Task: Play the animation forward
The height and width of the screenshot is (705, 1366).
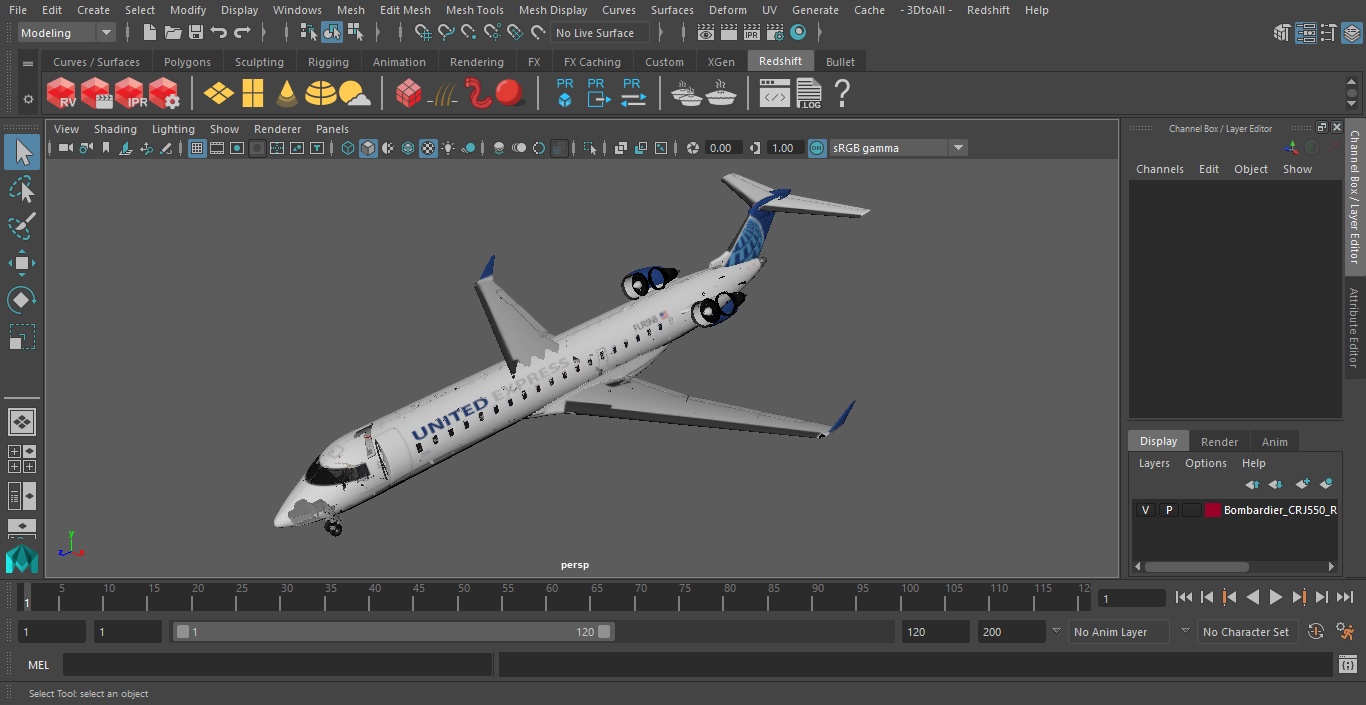Action: pyautogui.click(x=1276, y=597)
